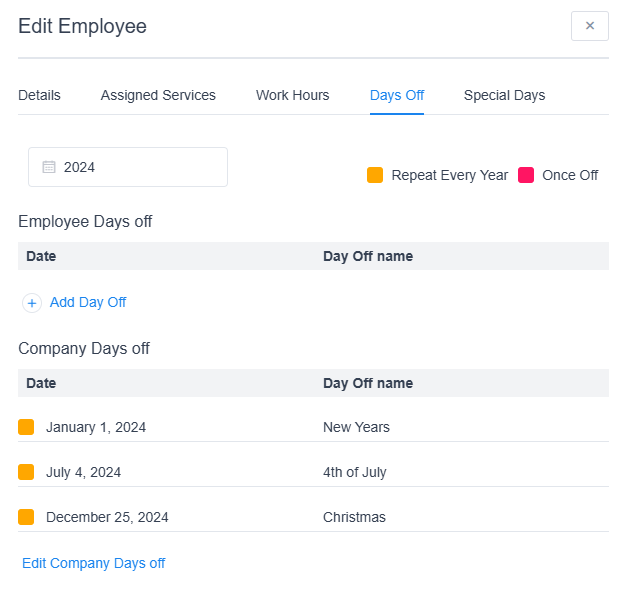Click Edit Company Days off link
Image resolution: width=624 pixels, height=592 pixels.
94,563
